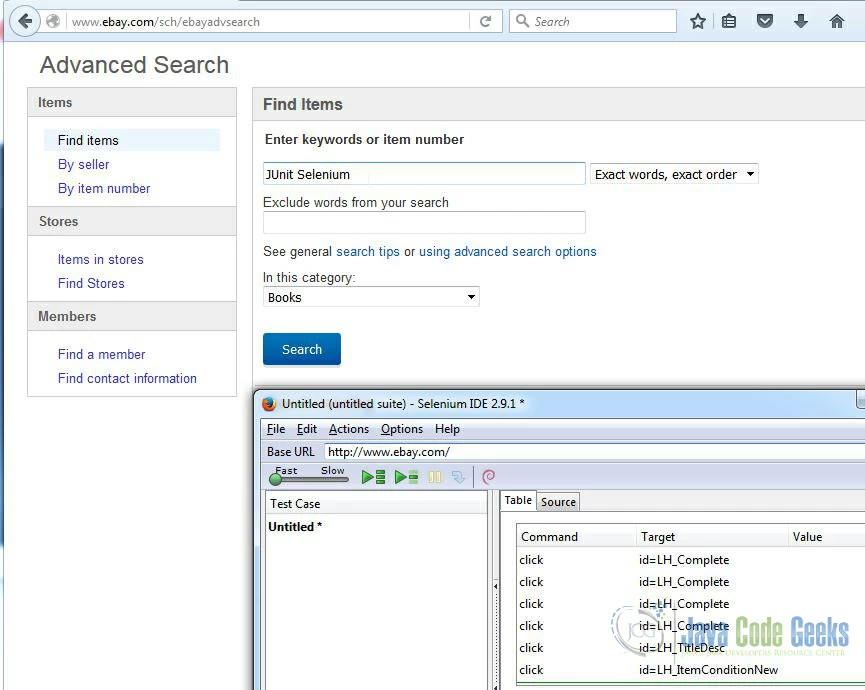Open the Actions menu in Selenium IDE
The width and height of the screenshot is (865, 690).
click(x=349, y=429)
